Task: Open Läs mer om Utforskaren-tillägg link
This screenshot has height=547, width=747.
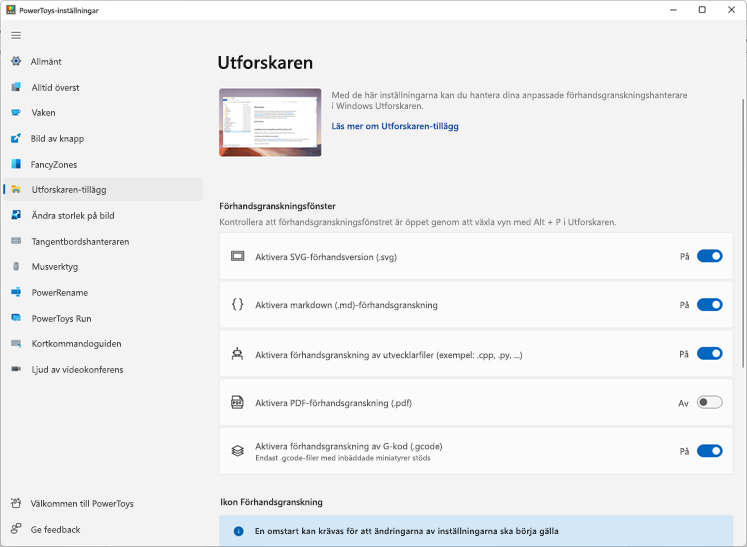Action: [x=395, y=126]
